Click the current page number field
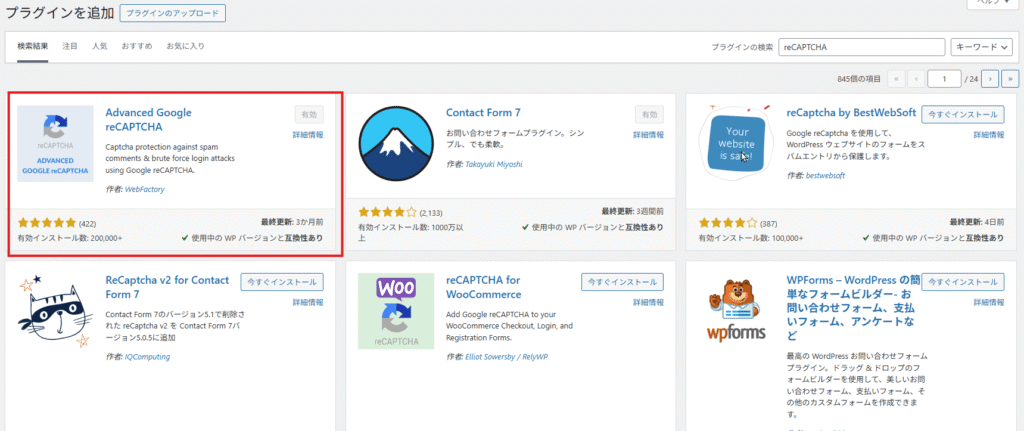 [x=945, y=78]
